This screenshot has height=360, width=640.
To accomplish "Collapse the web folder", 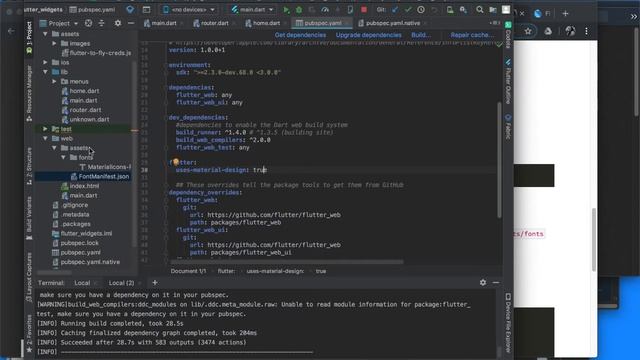I will click(x=45, y=138).
